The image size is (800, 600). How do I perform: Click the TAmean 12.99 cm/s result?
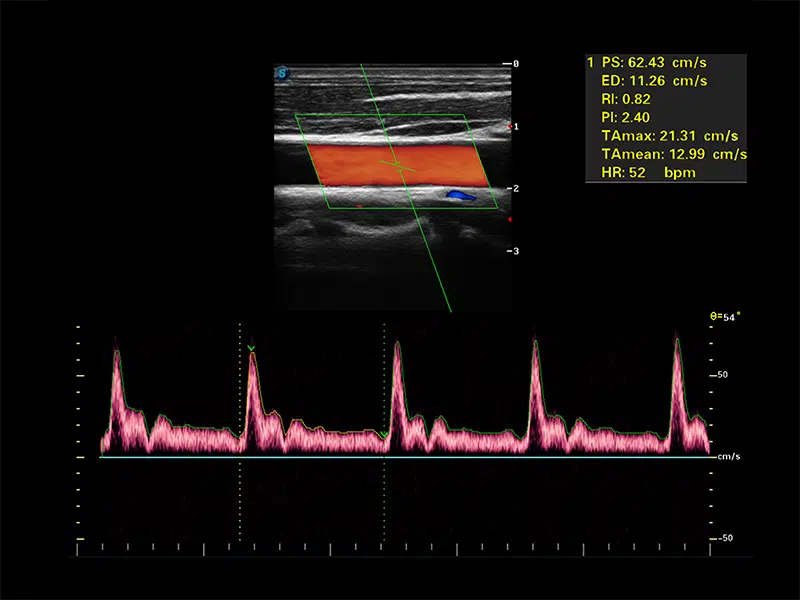[x=673, y=154]
